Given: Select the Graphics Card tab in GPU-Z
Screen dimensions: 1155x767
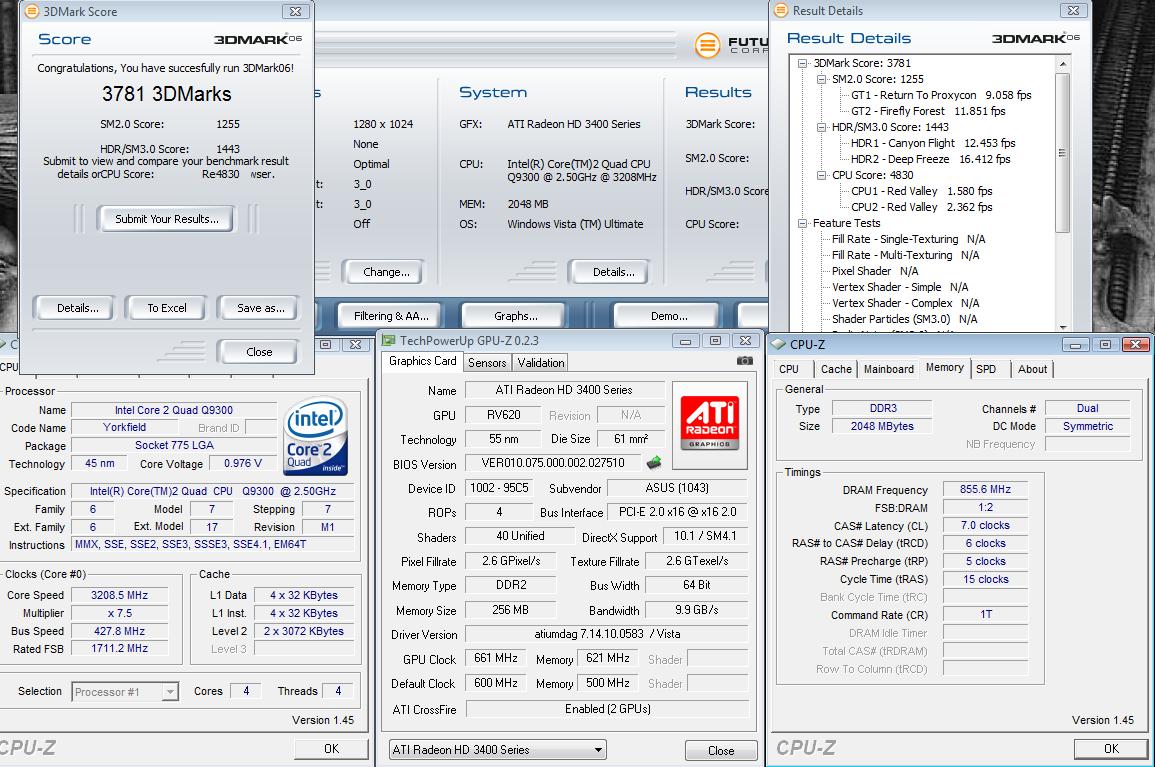Looking at the screenshot, I should click(x=423, y=361).
